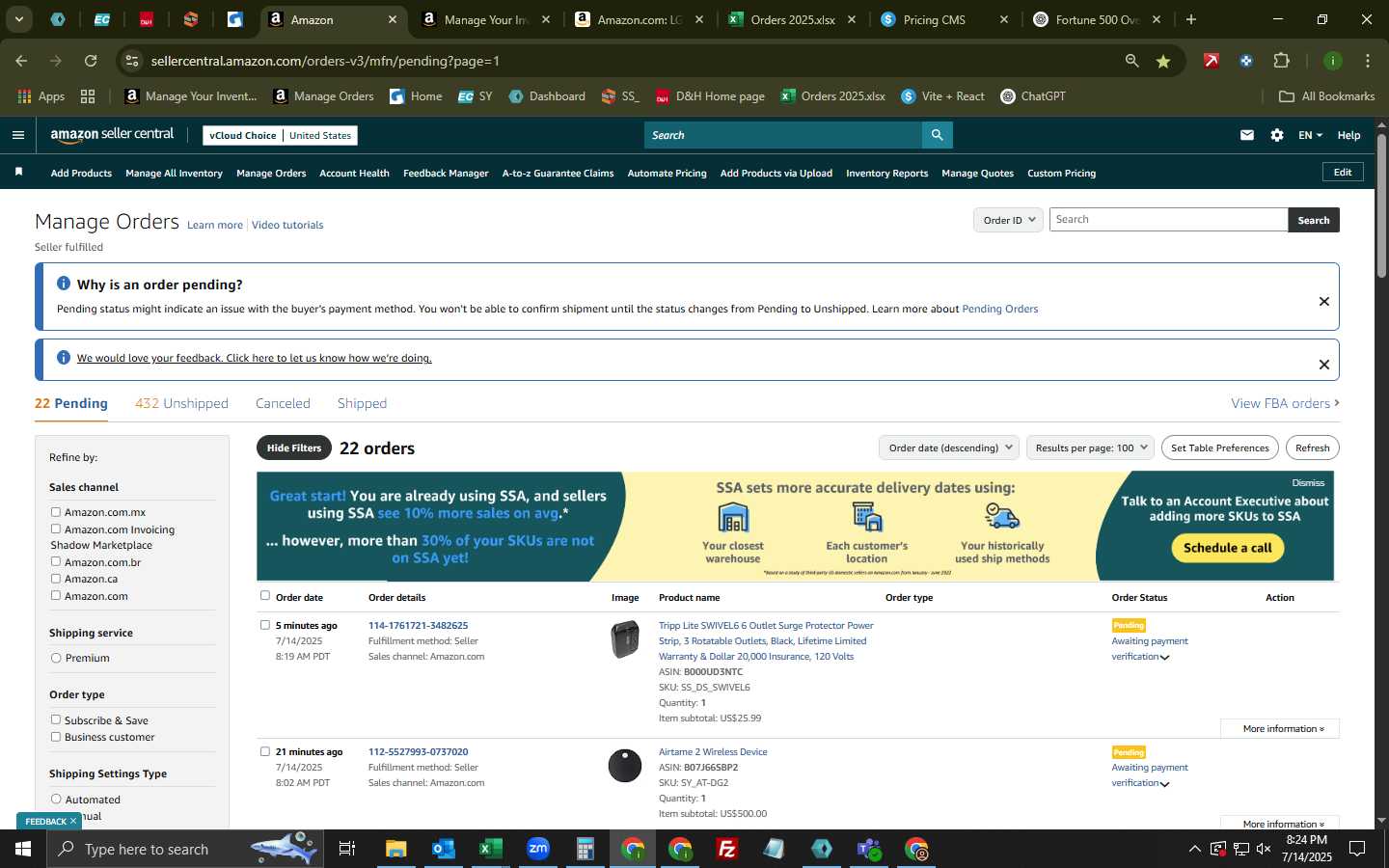
Task: Open the Seller Central hamburger menu
Action: [x=17, y=135]
